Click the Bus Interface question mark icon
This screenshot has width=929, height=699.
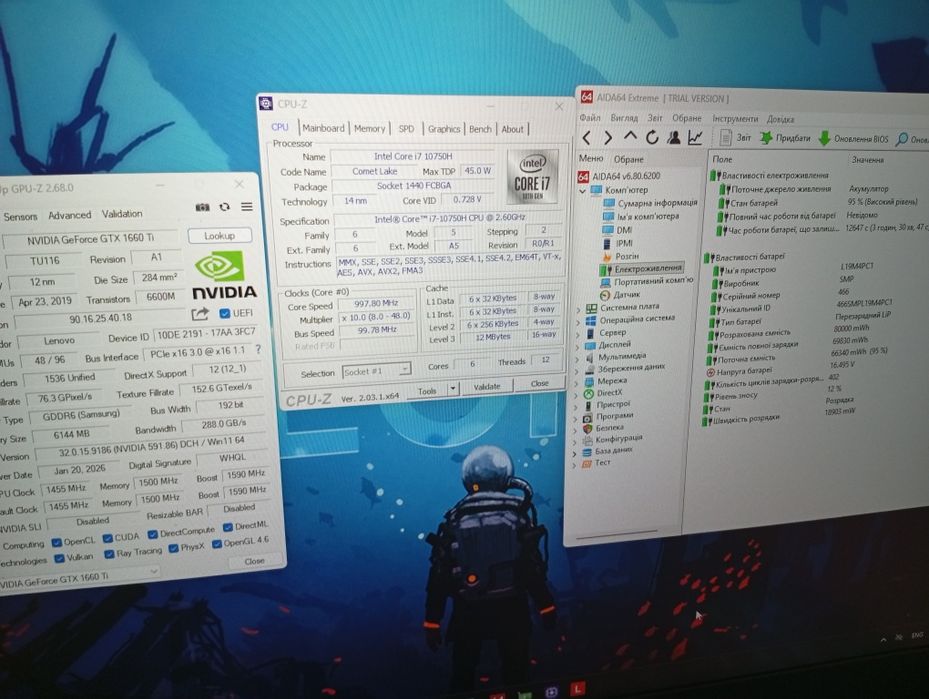(x=258, y=350)
